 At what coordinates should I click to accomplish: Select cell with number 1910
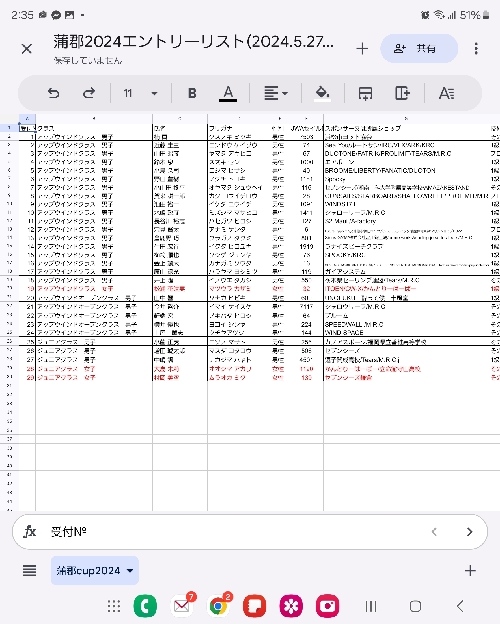click(306, 247)
